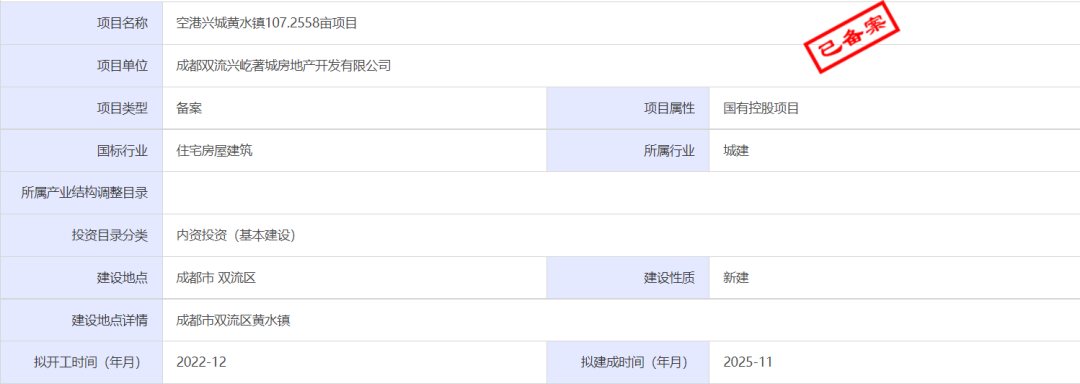Select the company name 成都双流兴屹著城房地产开发有限公司
The image size is (1080, 384).
(x=284, y=66)
